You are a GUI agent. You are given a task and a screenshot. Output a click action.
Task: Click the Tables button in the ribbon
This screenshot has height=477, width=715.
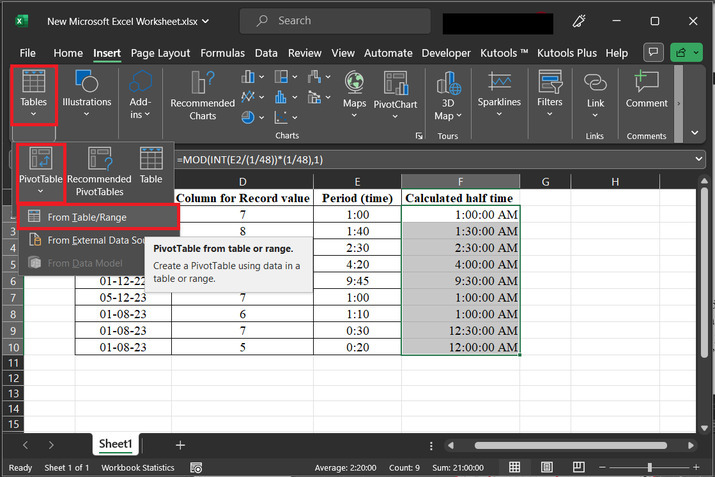click(x=33, y=94)
